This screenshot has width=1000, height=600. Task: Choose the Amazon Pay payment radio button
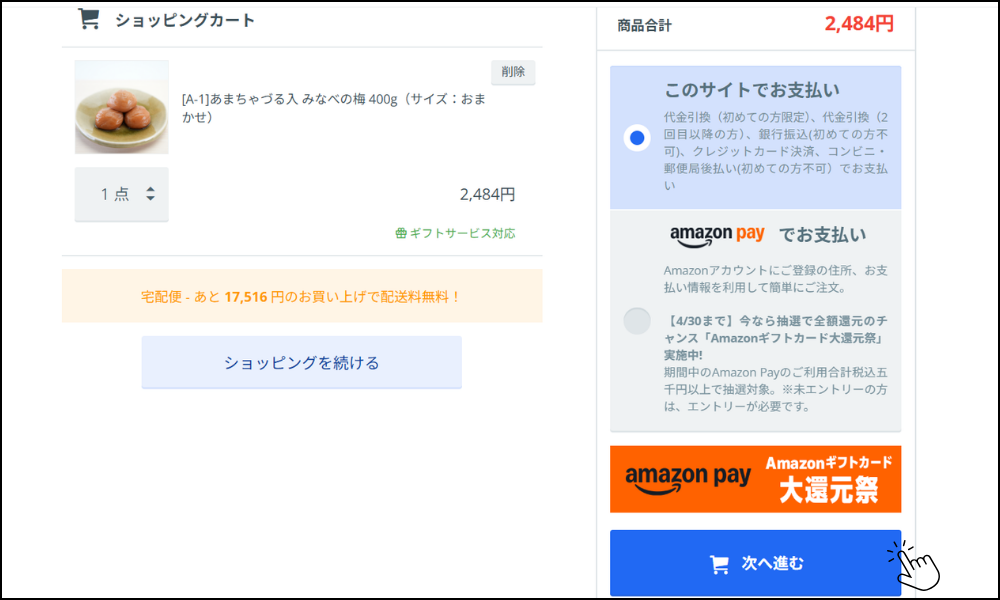637,321
